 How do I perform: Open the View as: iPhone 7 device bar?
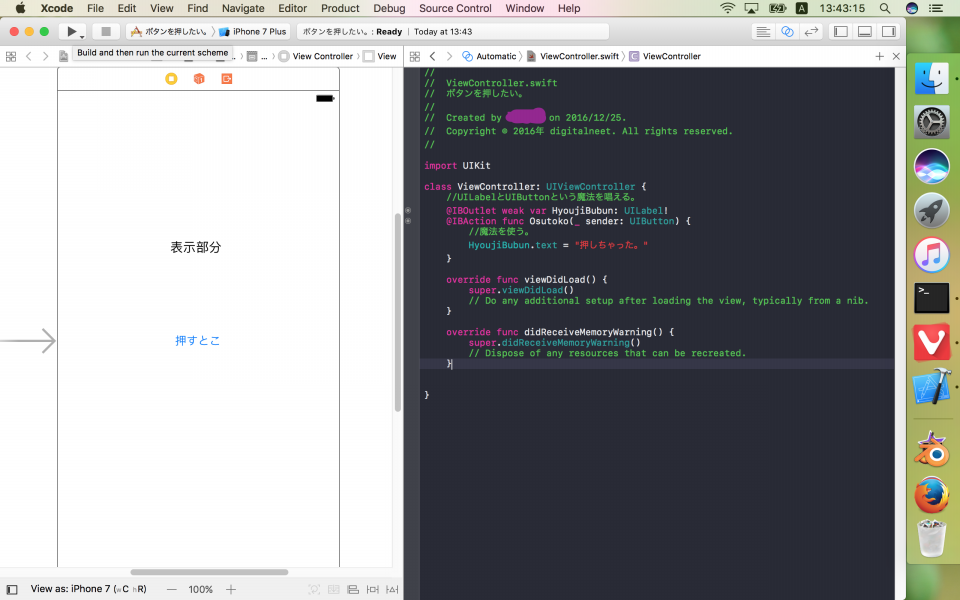(88, 589)
